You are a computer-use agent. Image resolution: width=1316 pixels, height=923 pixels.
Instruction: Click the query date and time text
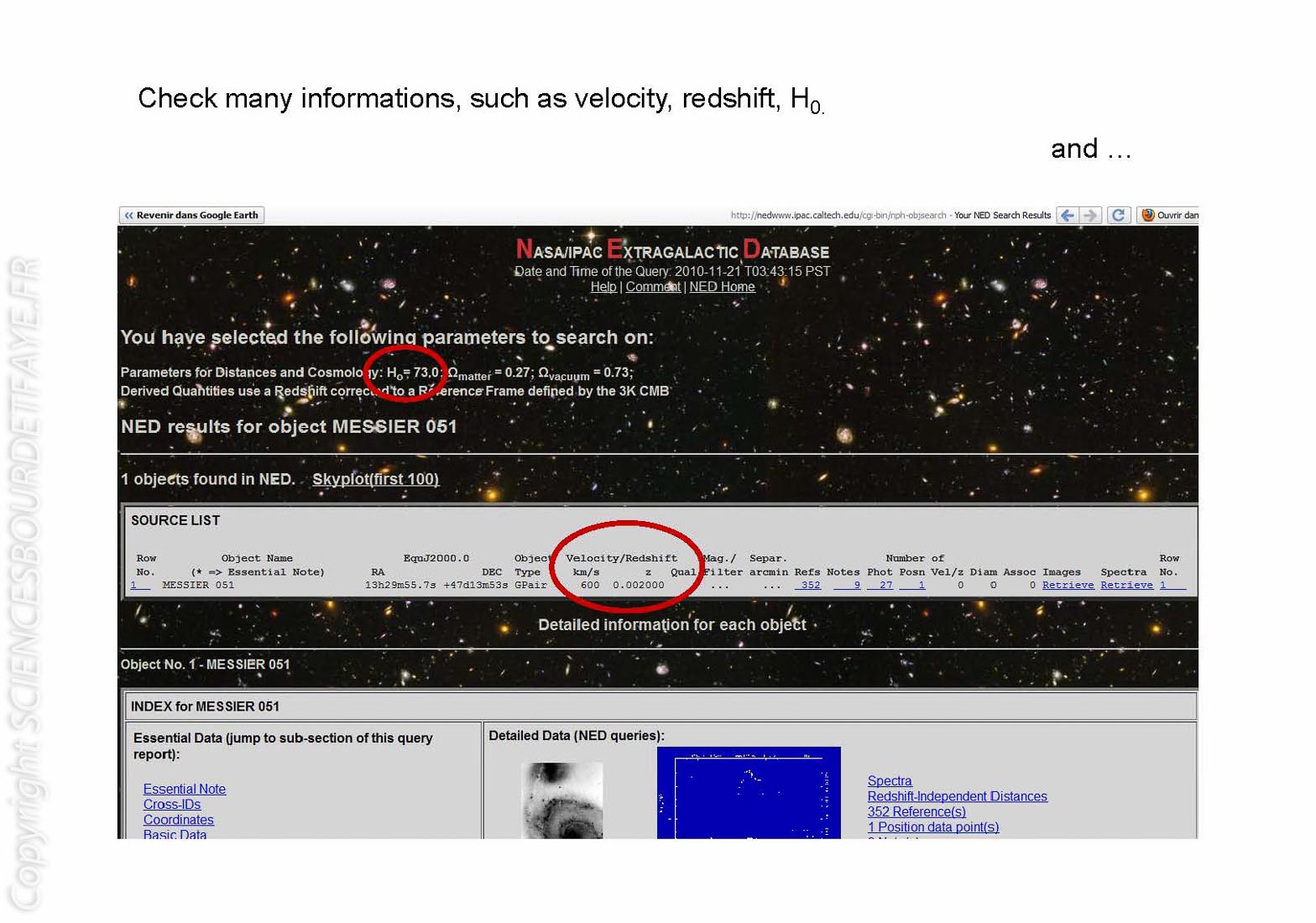(672, 272)
